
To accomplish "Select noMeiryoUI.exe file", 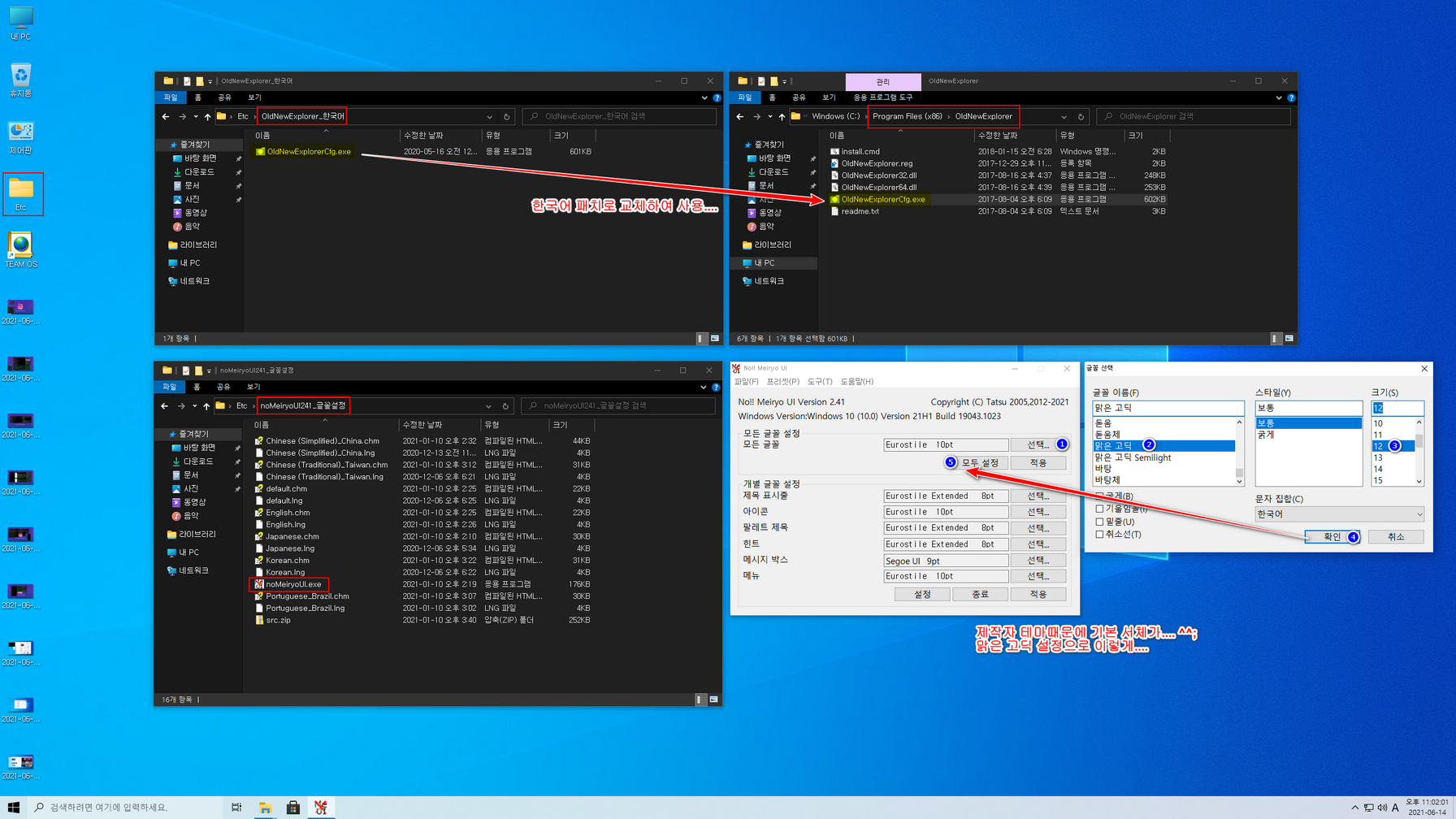I will click(293, 584).
